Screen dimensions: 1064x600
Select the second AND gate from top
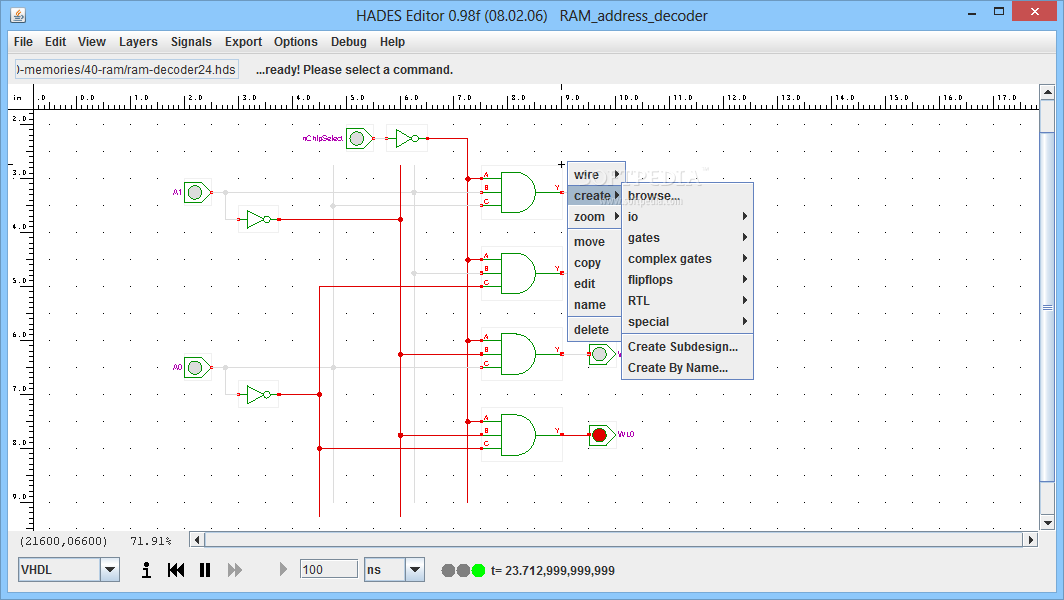pyautogui.click(x=521, y=274)
